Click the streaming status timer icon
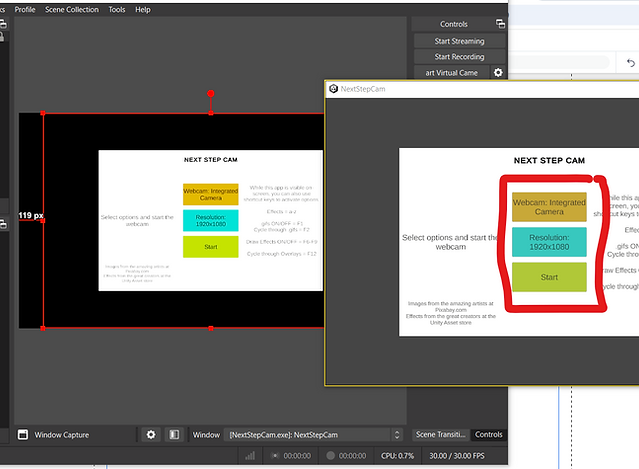The height and width of the screenshot is (469, 639). point(275,456)
